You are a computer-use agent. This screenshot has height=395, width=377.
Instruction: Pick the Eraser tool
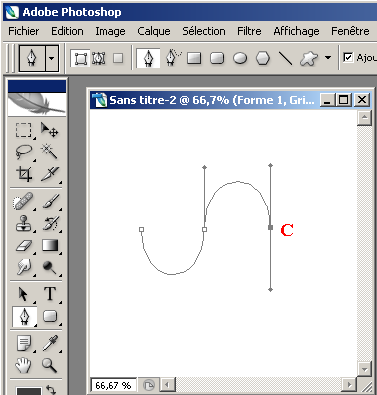pyautogui.click(x=23, y=246)
